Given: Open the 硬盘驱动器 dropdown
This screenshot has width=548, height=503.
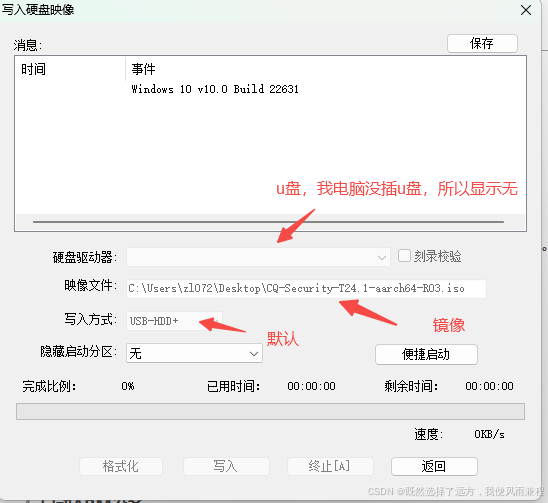Looking at the screenshot, I should click(x=258, y=257).
